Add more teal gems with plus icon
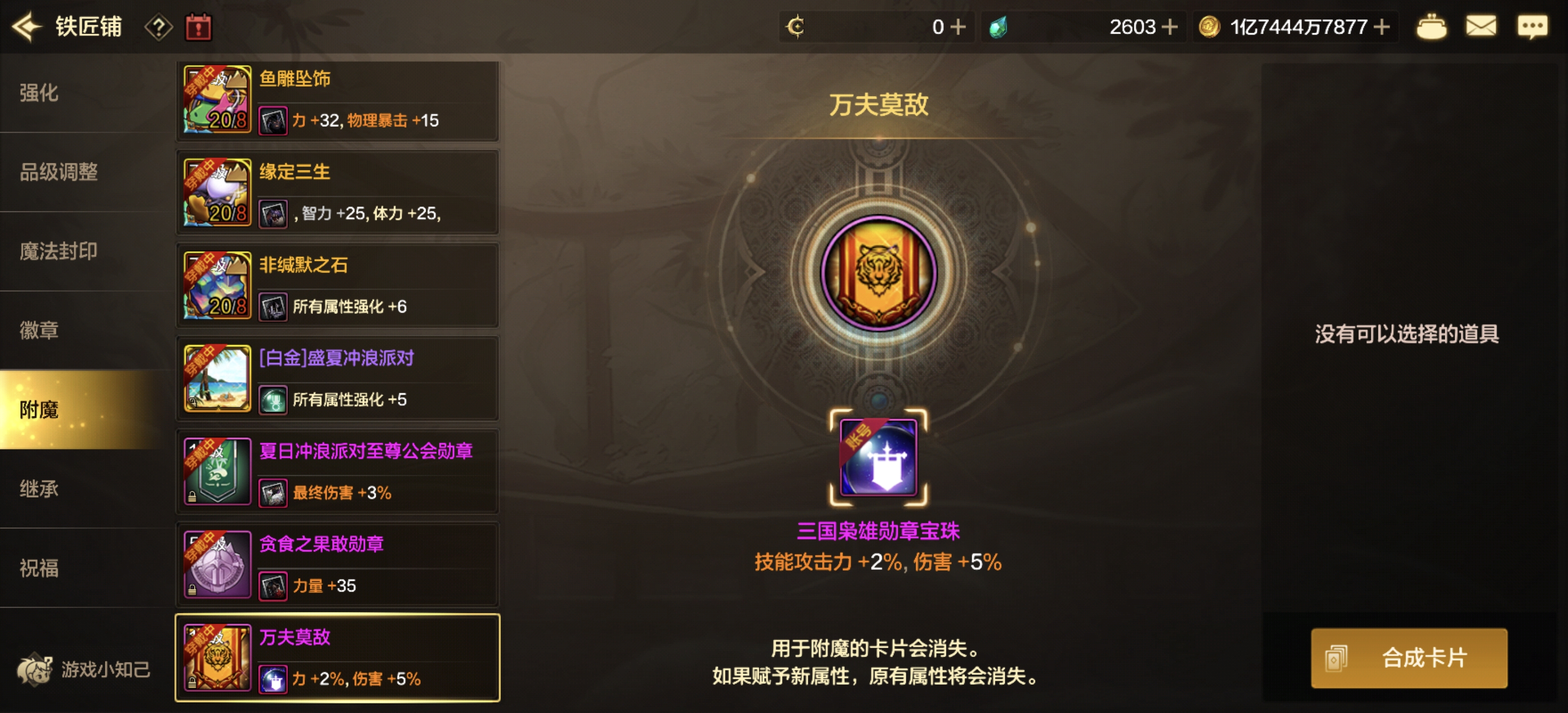This screenshot has width=1568, height=713. point(1169,27)
